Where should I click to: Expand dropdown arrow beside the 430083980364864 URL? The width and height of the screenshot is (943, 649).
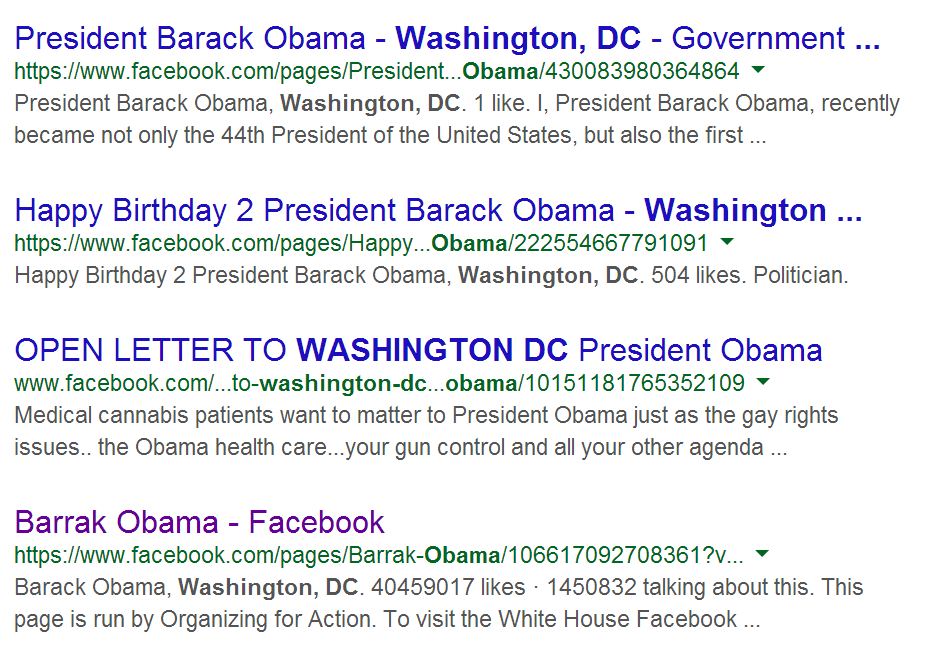(759, 70)
